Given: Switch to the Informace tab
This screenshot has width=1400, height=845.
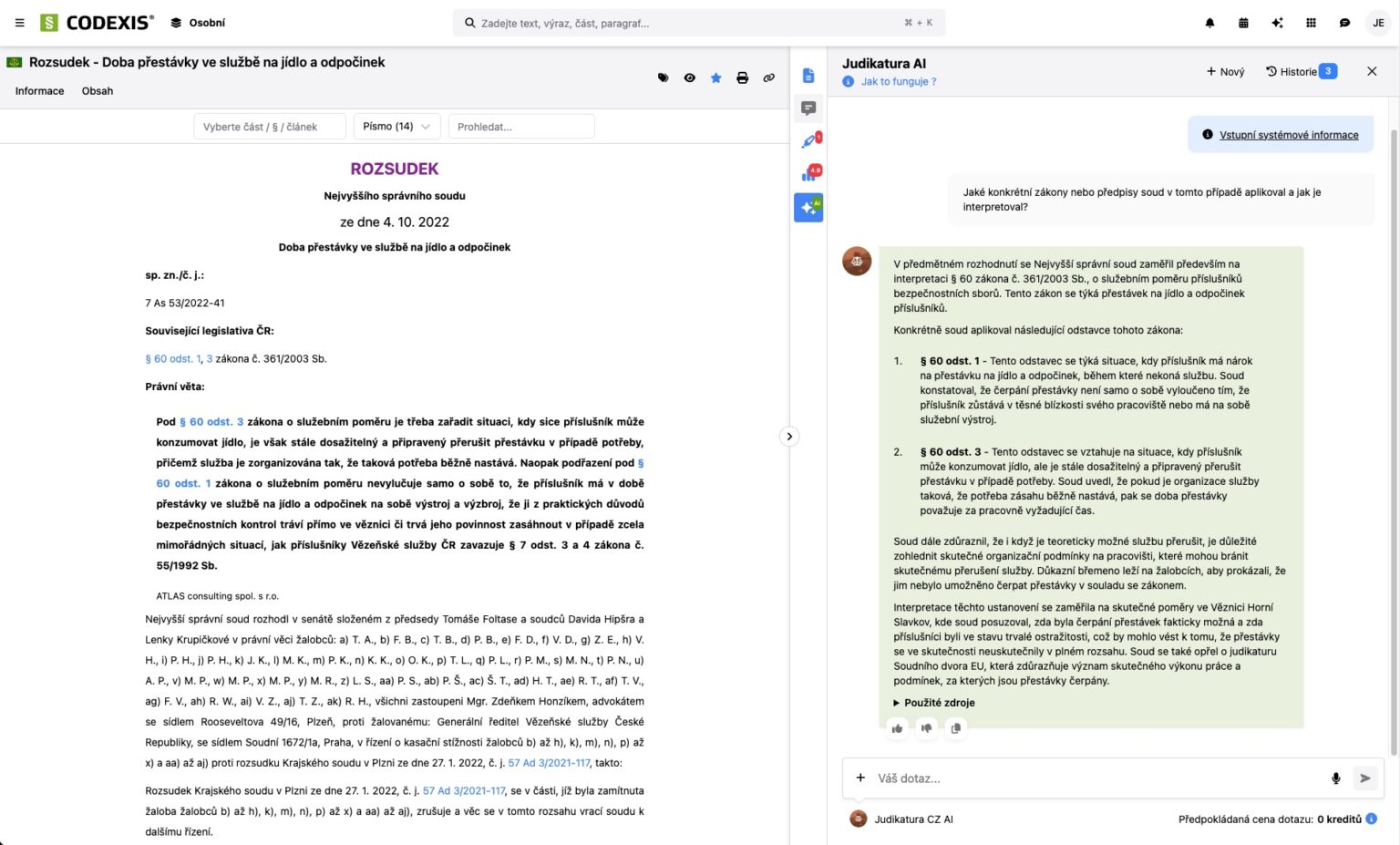Looking at the screenshot, I should coord(40,91).
